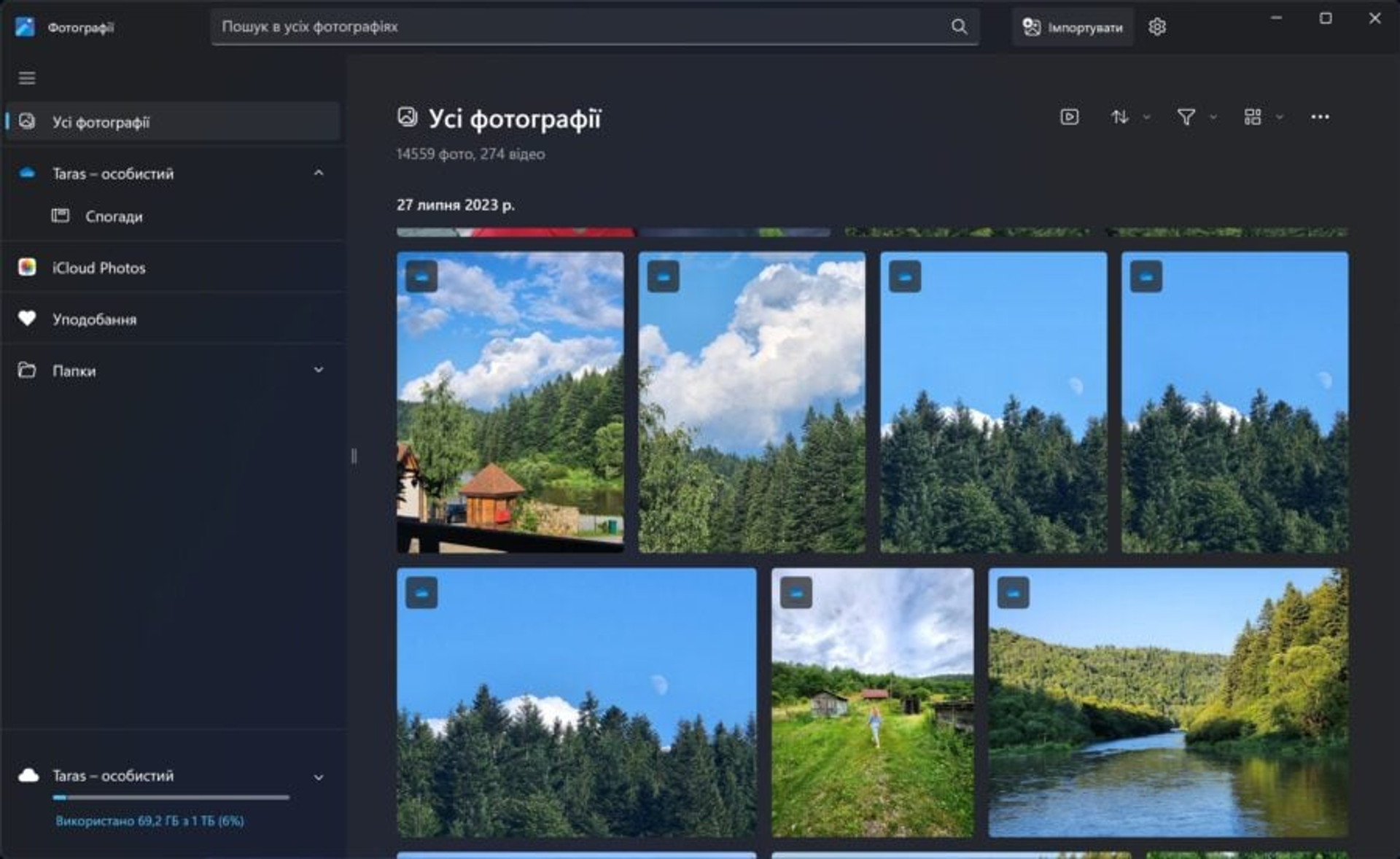Open settings with the gear icon
1400x859 pixels.
(1157, 27)
